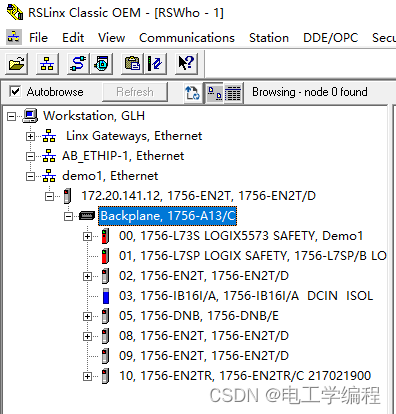396x414 pixels.
Task: Switch to details list view button
Action: (233, 92)
